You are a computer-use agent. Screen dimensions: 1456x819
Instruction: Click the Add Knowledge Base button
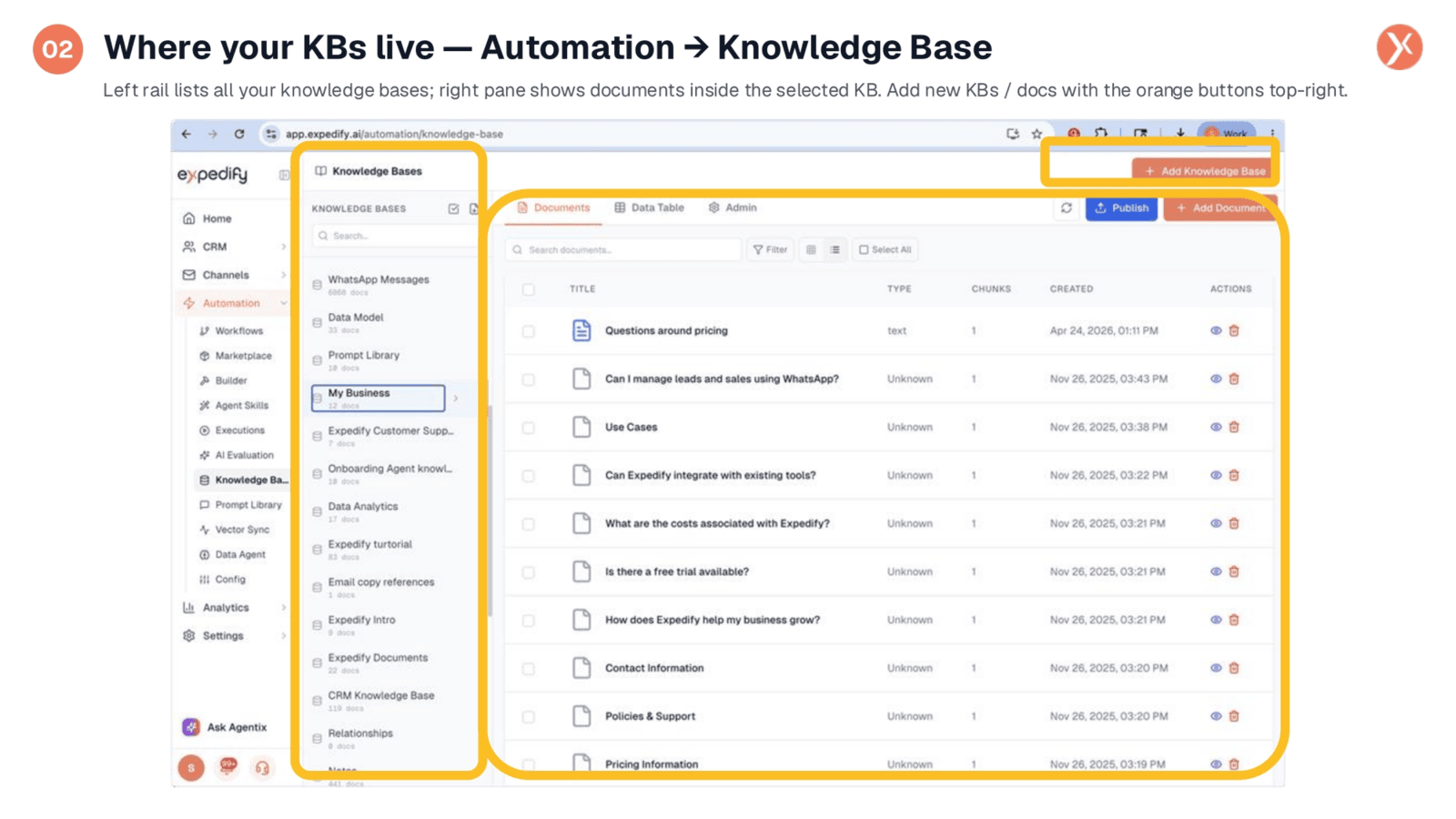coord(1204,170)
